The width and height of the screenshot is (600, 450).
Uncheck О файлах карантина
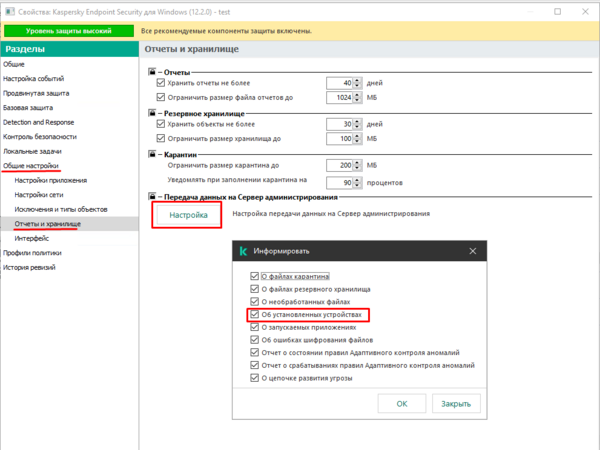click(x=254, y=276)
